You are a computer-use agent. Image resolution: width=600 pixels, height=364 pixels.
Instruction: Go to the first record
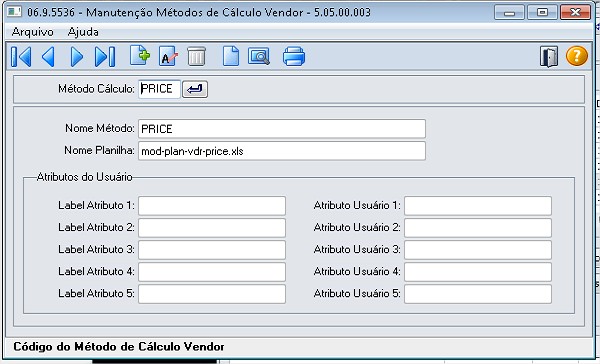coord(21,57)
